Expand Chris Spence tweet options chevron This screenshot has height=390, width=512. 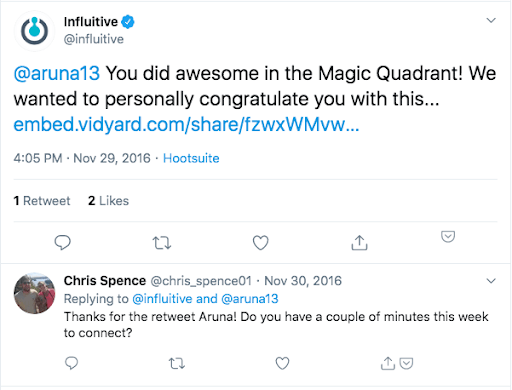(491, 281)
